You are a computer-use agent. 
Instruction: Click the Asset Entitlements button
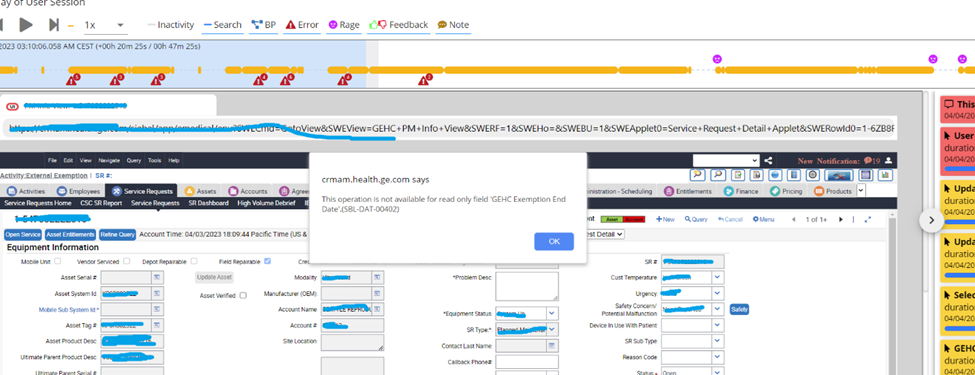point(70,234)
